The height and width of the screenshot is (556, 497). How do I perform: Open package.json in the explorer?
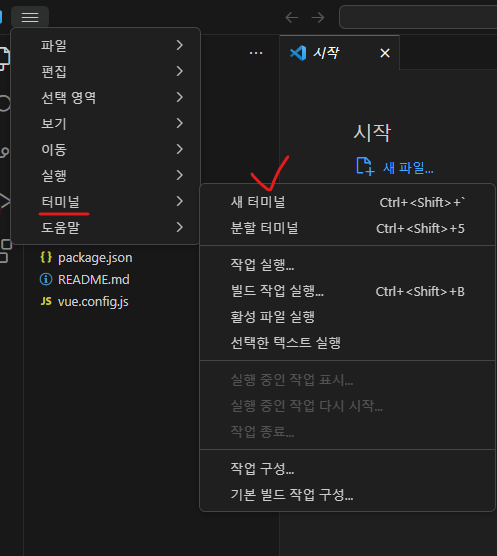[x=95, y=257]
